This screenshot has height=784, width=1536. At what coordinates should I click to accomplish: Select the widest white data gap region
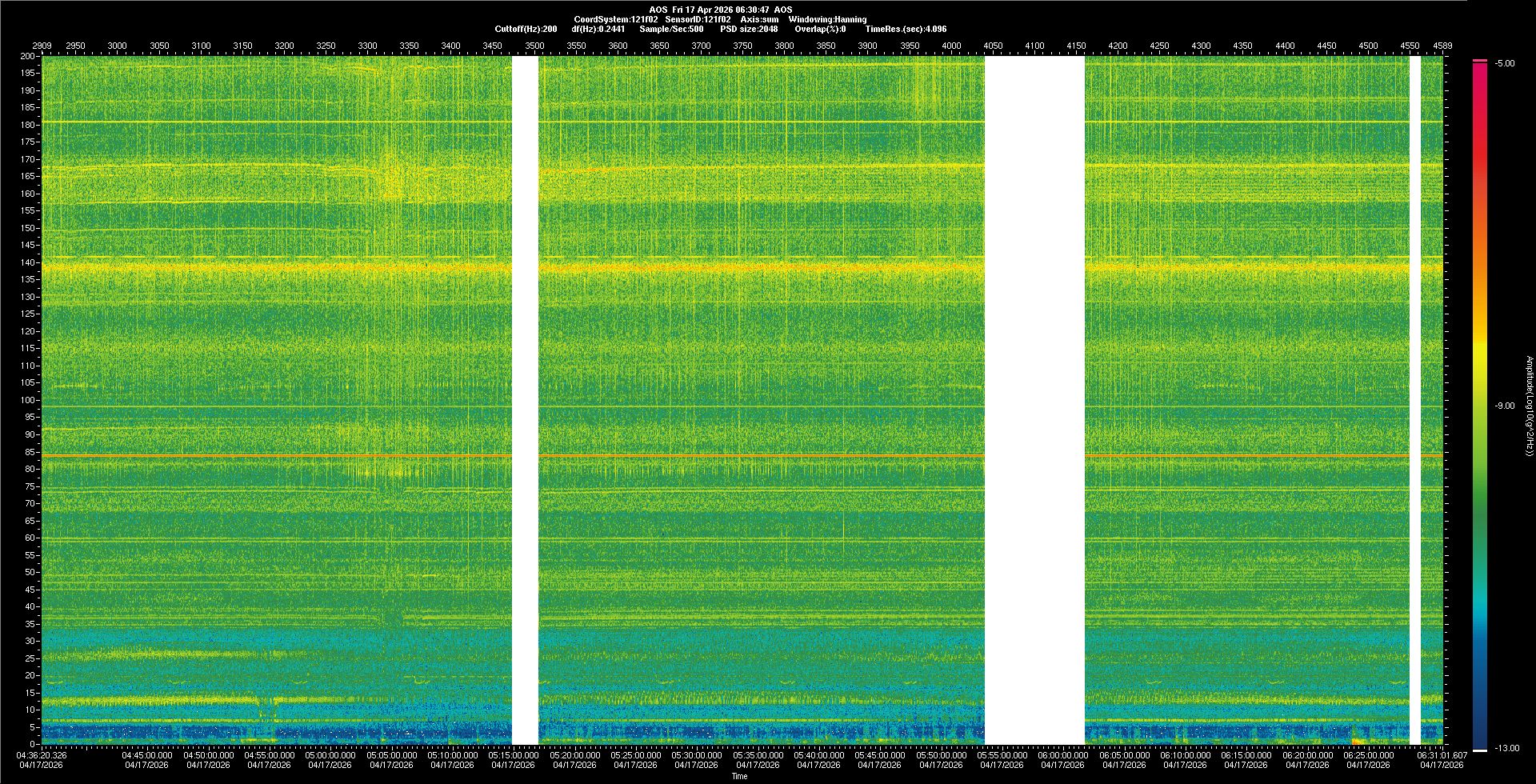click(1034, 400)
